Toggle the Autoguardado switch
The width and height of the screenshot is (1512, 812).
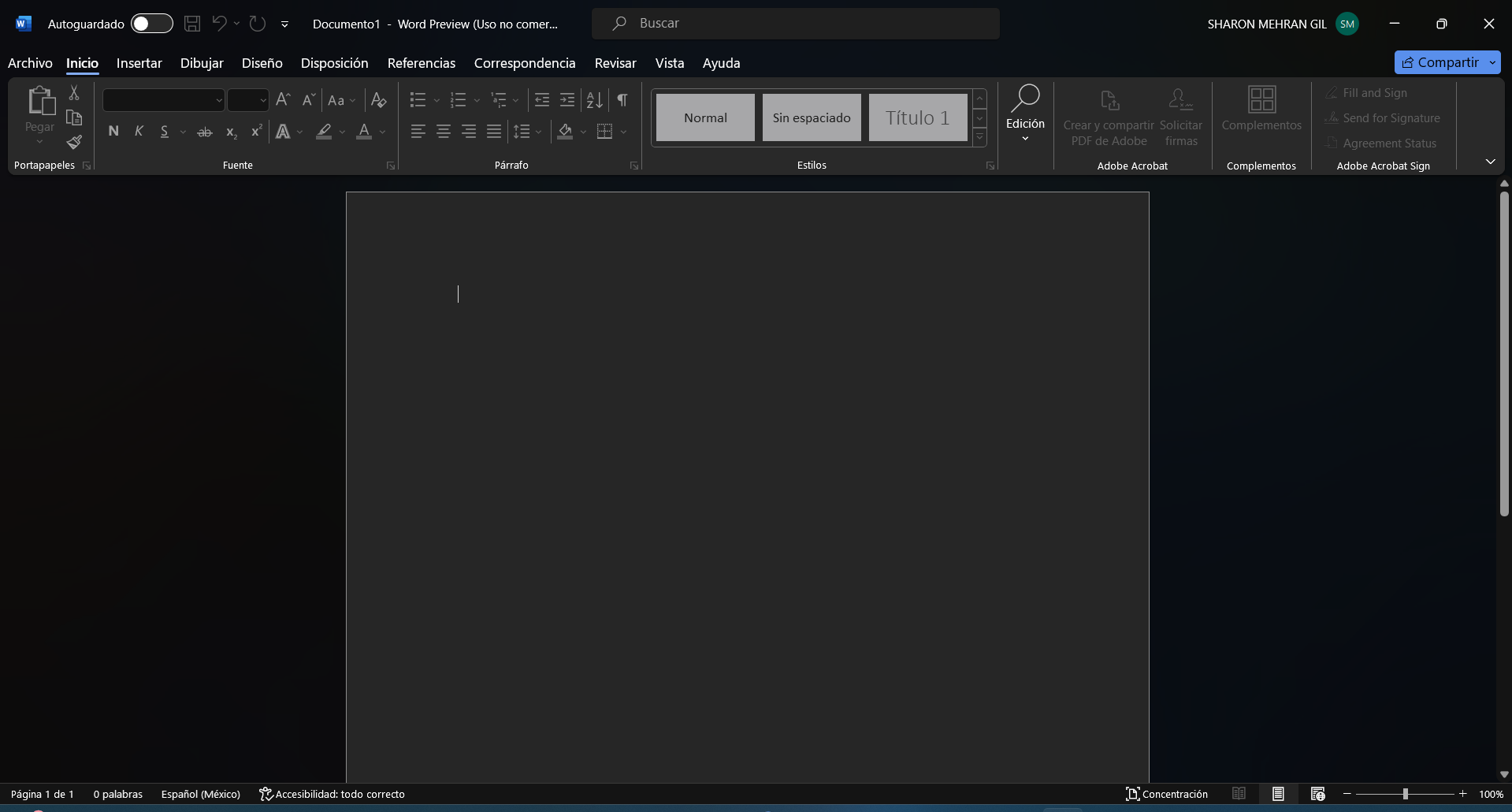coord(152,24)
